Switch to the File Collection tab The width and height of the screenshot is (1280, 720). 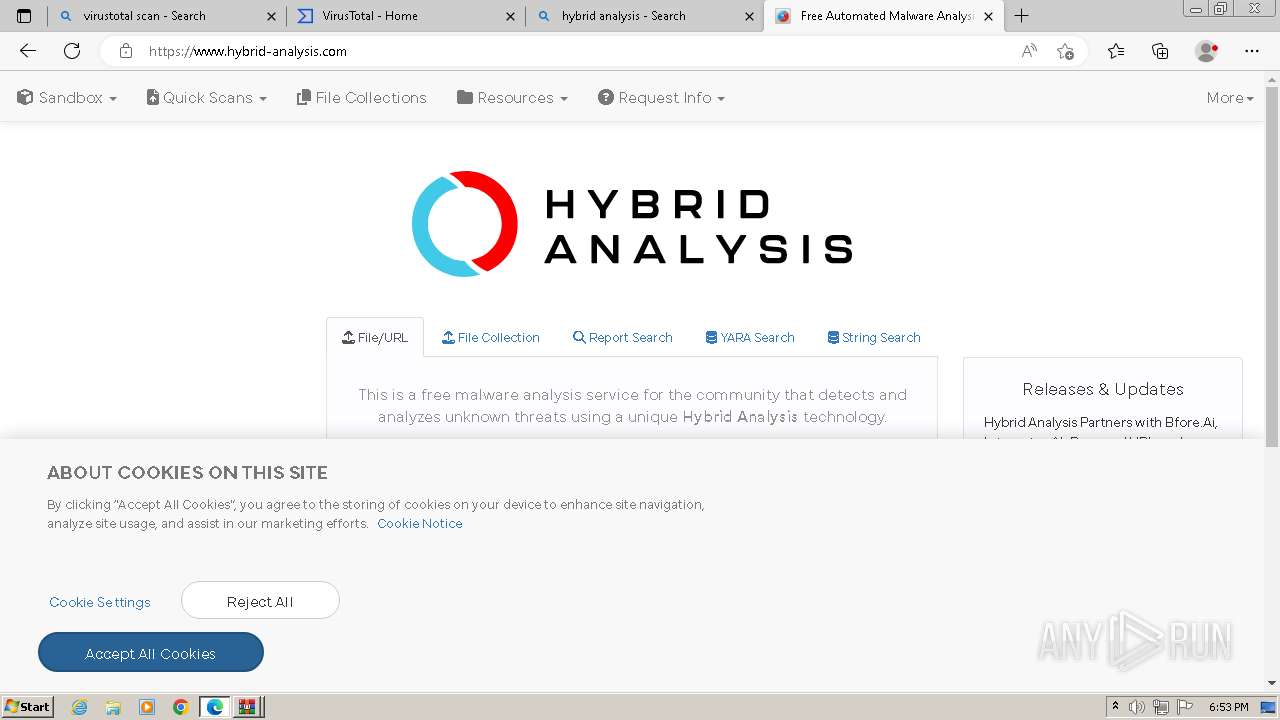point(491,338)
